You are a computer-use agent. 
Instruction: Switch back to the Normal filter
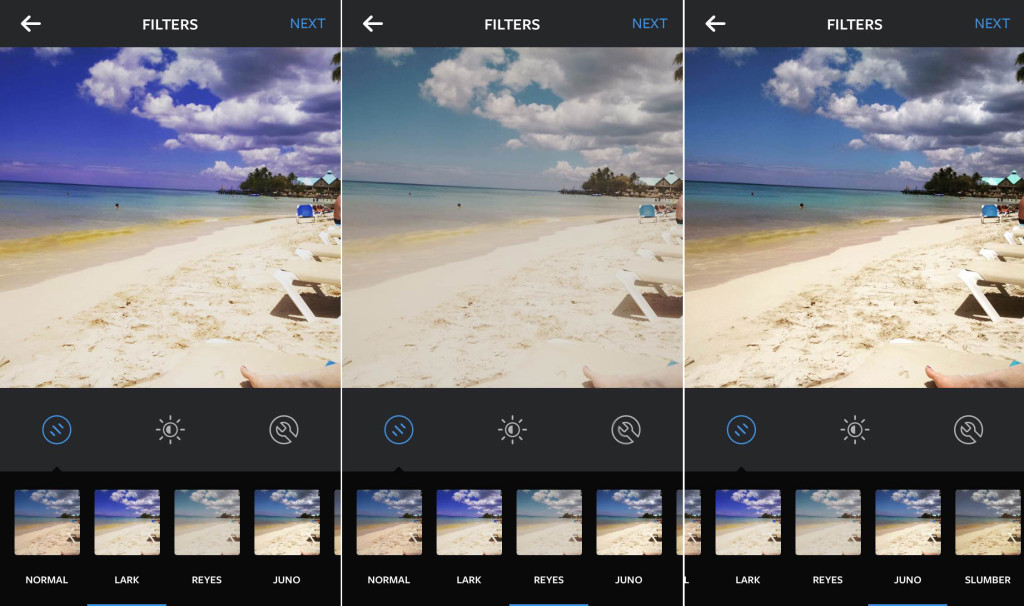[46, 521]
